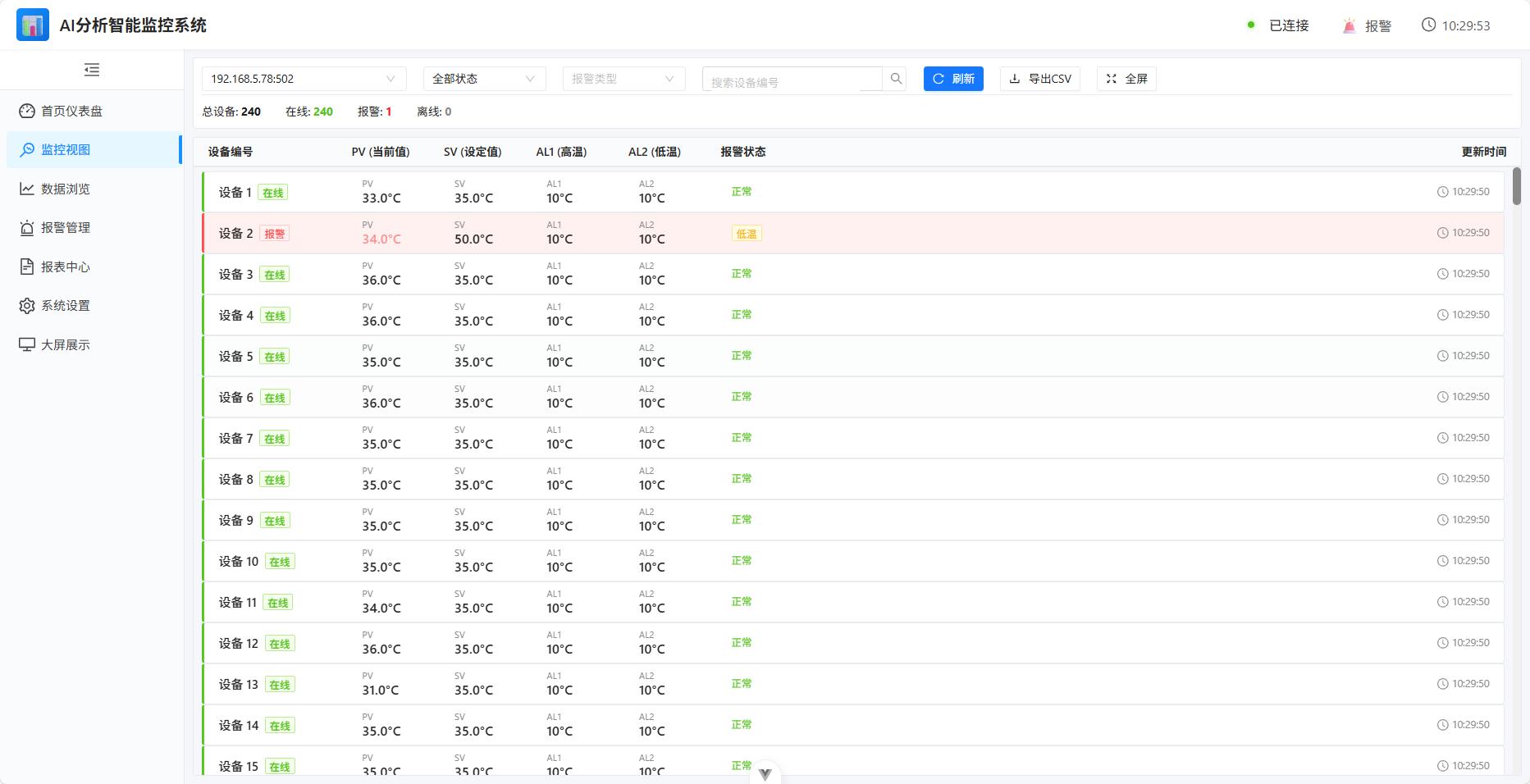The height and width of the screenshot is (784, 1530).
Task: Click the search magnifier icon button
Action: pos(896,79)
